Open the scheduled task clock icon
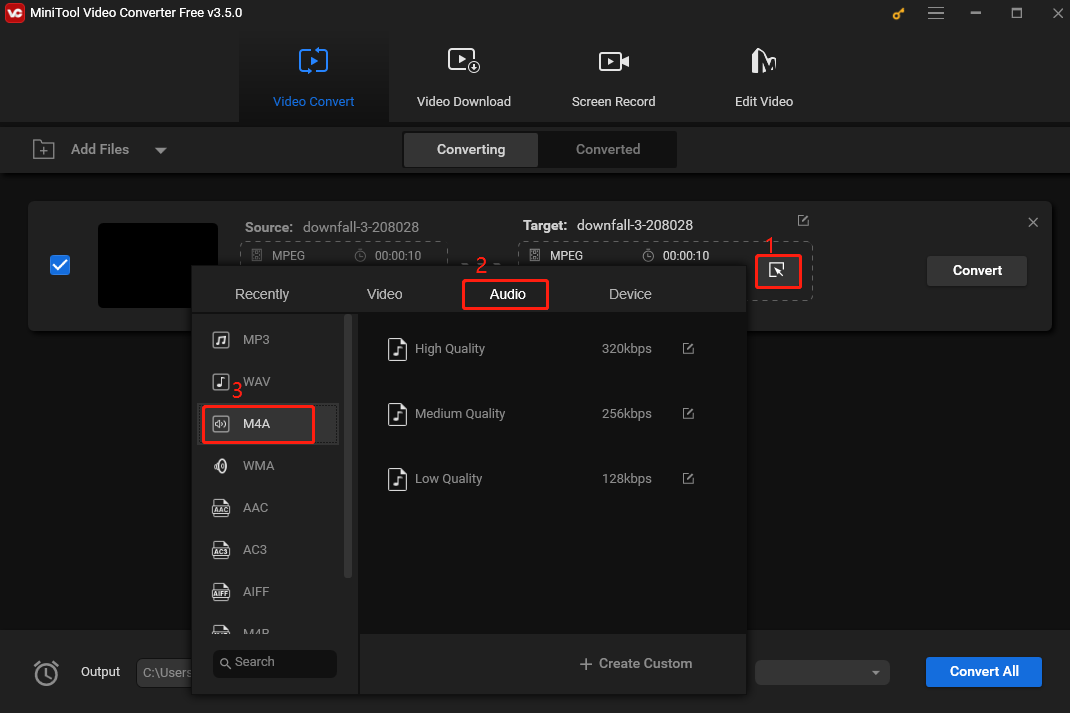This screenshot has height=713, width=1070. [46, 673]
